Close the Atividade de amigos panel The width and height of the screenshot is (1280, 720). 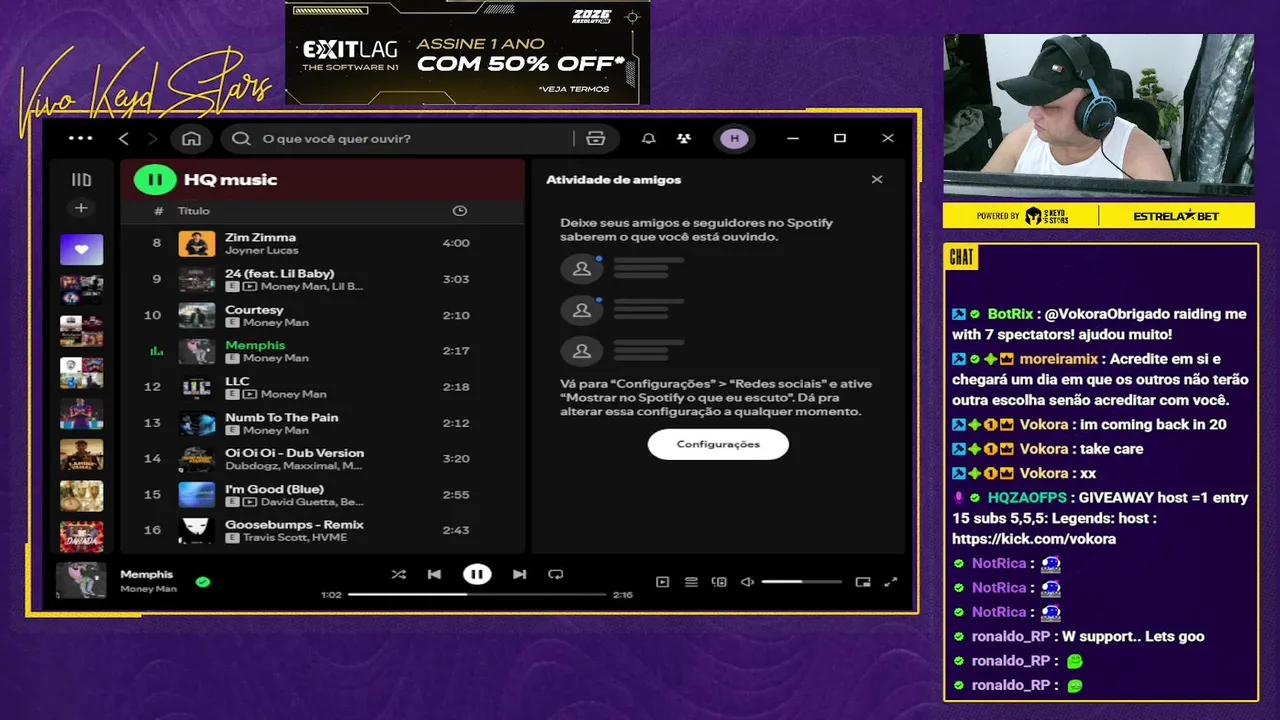click(877, 180)
